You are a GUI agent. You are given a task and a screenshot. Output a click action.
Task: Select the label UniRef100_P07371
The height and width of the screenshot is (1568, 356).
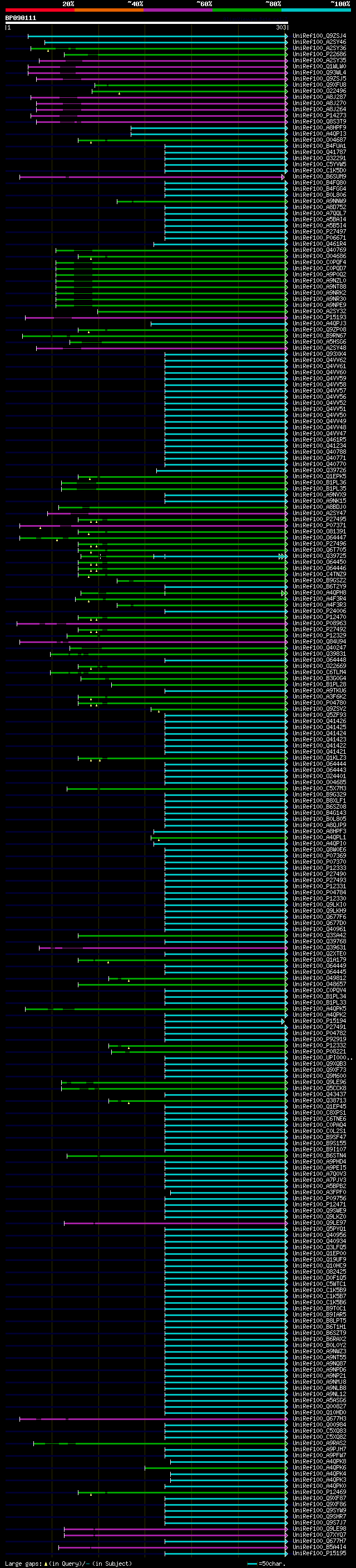[x=319, y=525]
